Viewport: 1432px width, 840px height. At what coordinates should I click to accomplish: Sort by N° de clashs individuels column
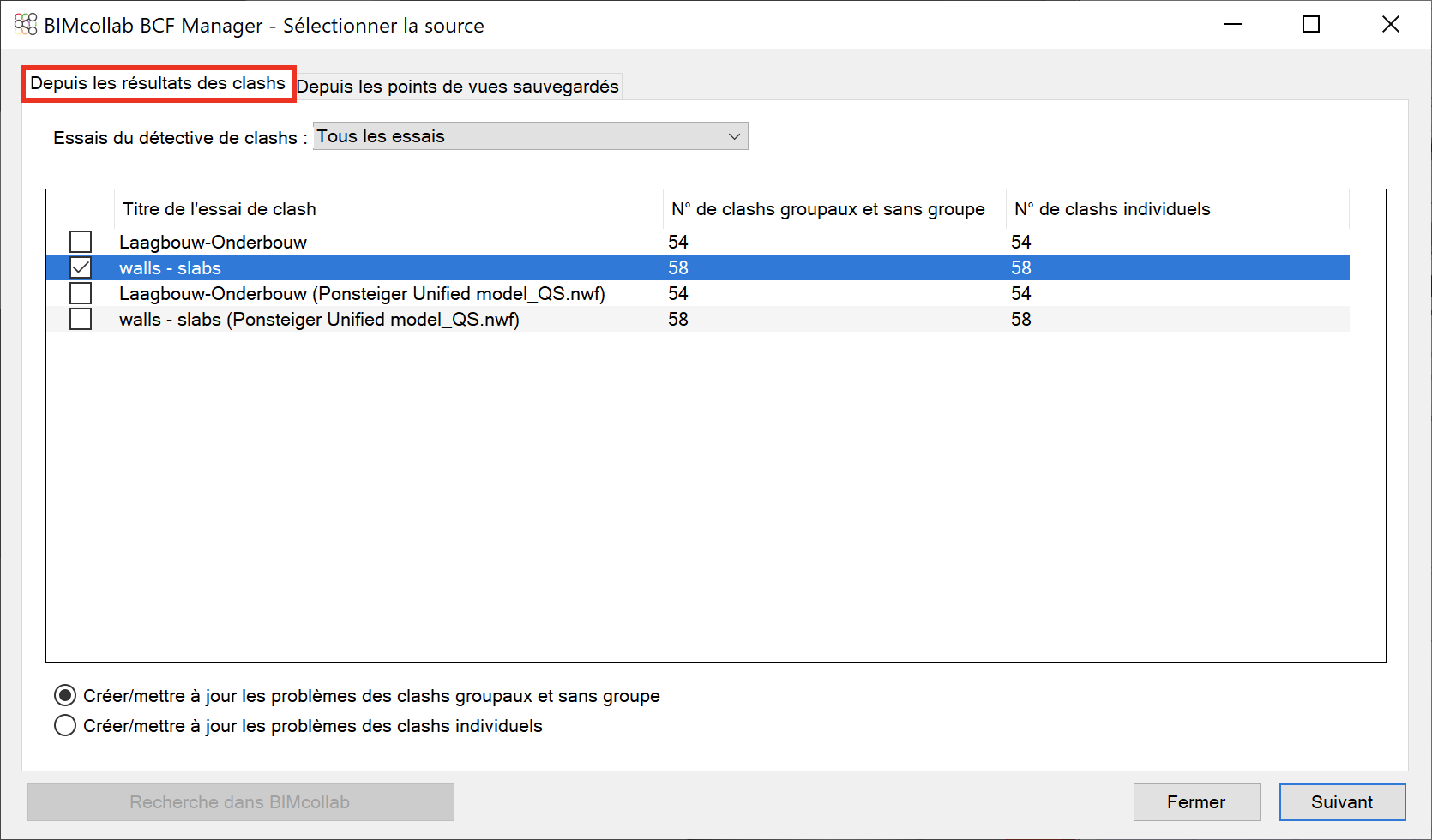tap(1177, 209)
